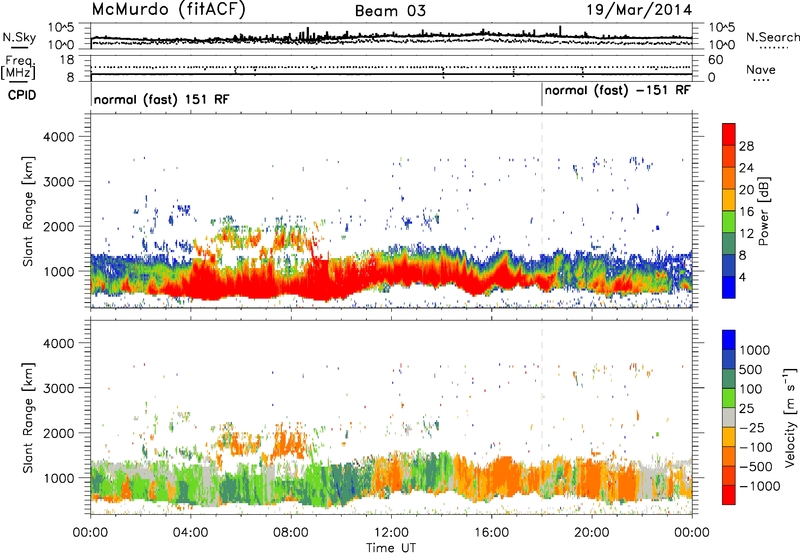Click the Nave legend label
Viewport: 800px width, 554px height.
coord(760,69)
